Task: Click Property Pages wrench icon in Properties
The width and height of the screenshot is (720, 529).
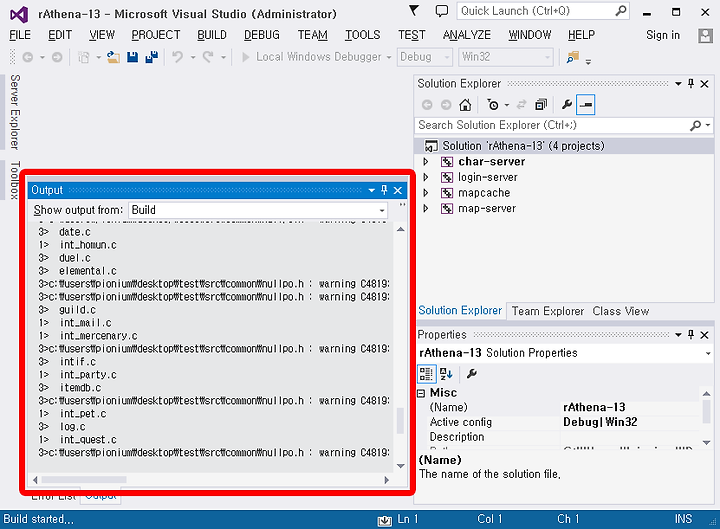Action: coord(472,374)
